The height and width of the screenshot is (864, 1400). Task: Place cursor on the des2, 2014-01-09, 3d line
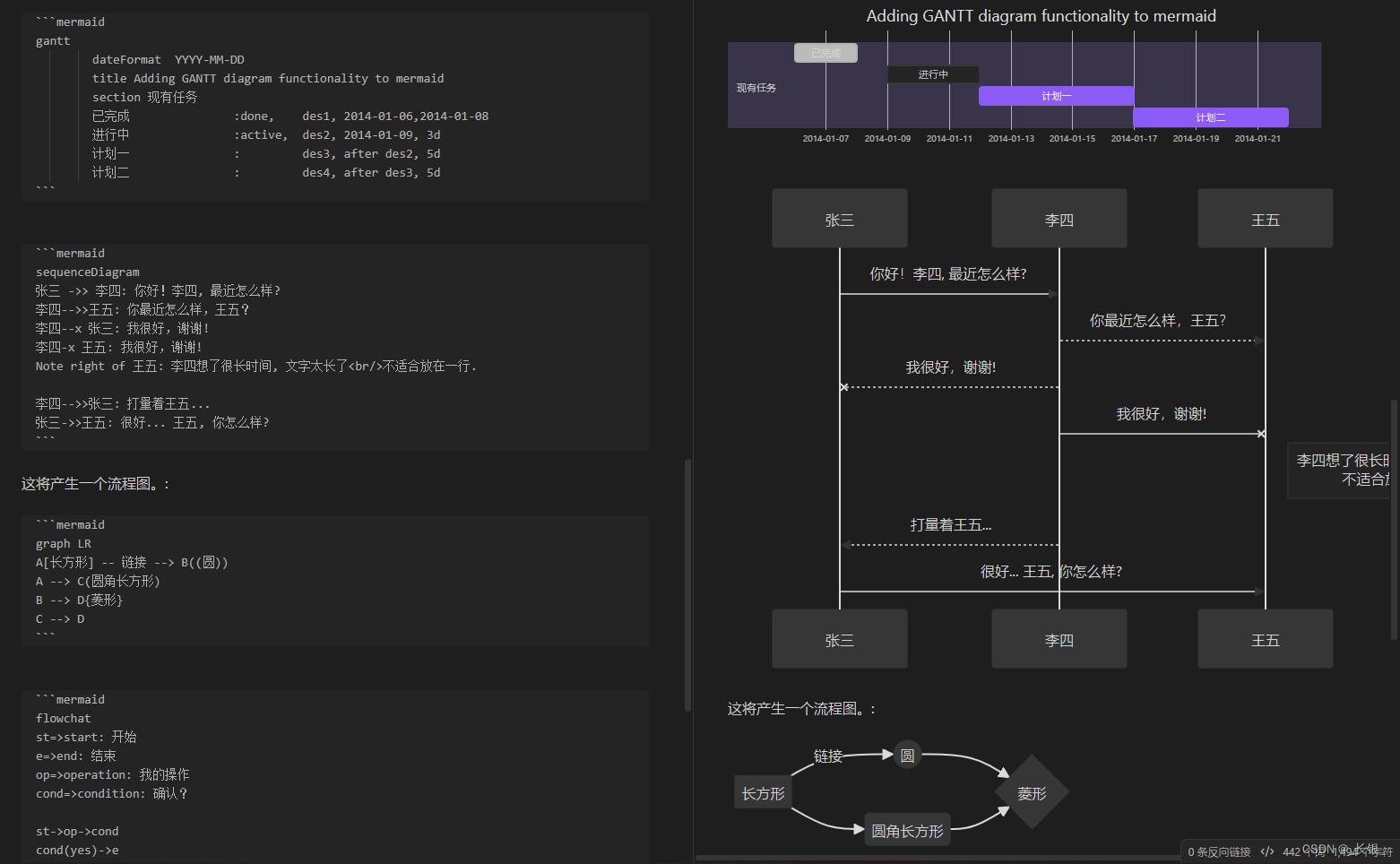[266, 135]
